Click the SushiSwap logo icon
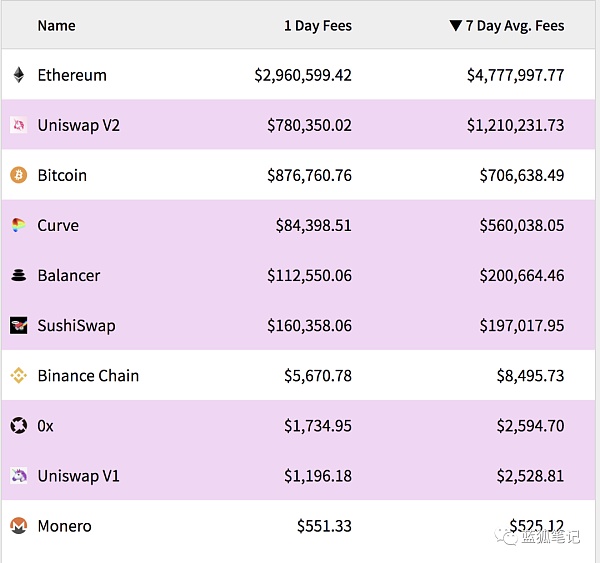This screenshot has height=563, width=600. (18, 325)
